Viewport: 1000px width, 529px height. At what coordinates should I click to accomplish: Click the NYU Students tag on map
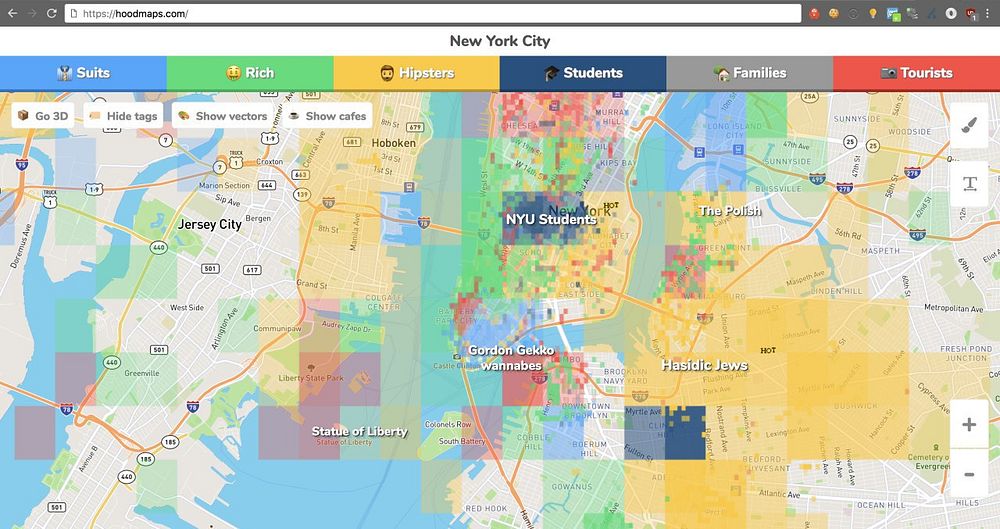(x=551, y=220)
